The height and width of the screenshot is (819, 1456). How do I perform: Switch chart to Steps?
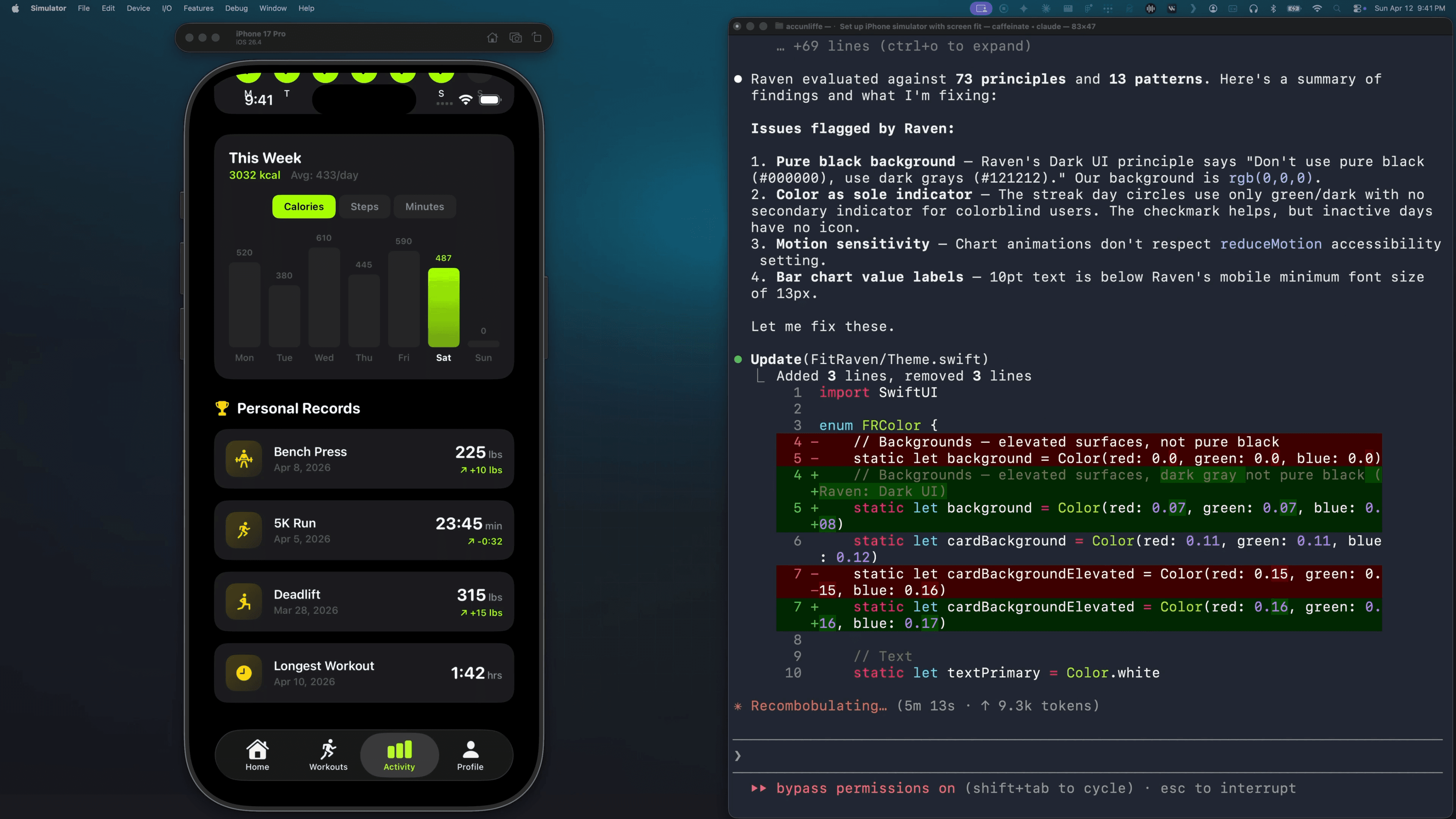[364, 206]
